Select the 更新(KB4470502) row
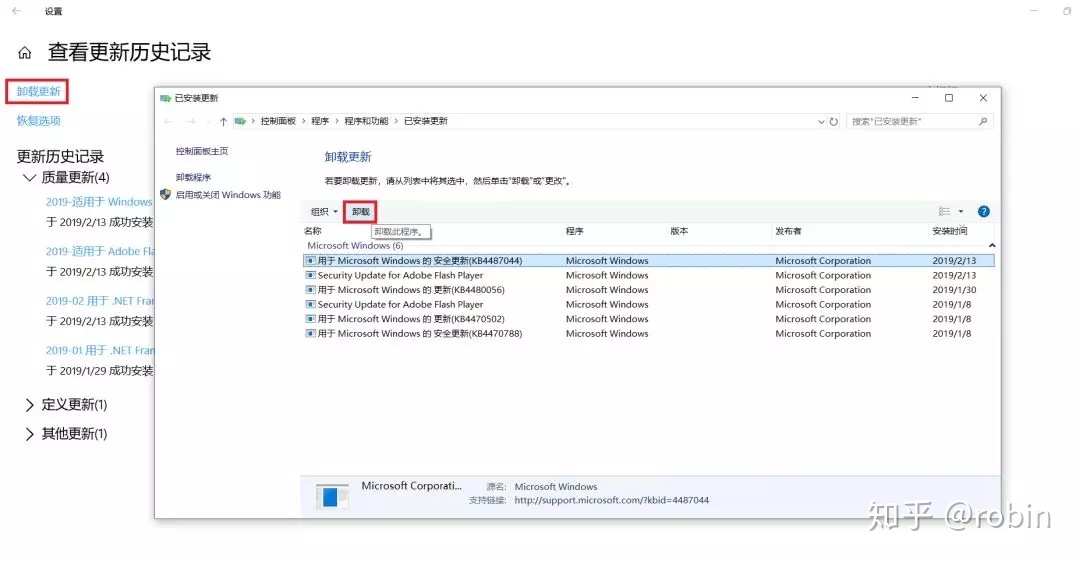This screenshot has width=1080, height=561. click(x=649, y=318)
